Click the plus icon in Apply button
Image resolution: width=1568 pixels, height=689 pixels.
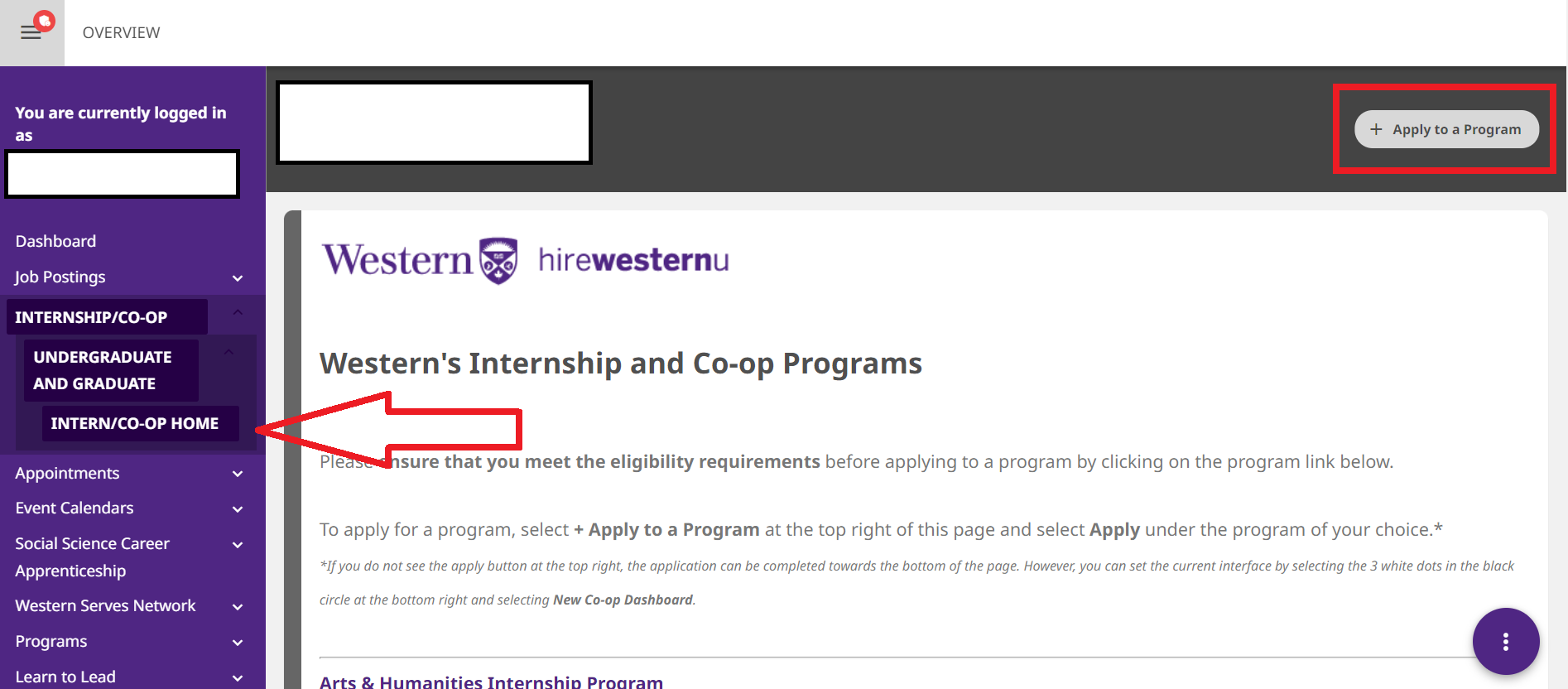click(1376, 129)
